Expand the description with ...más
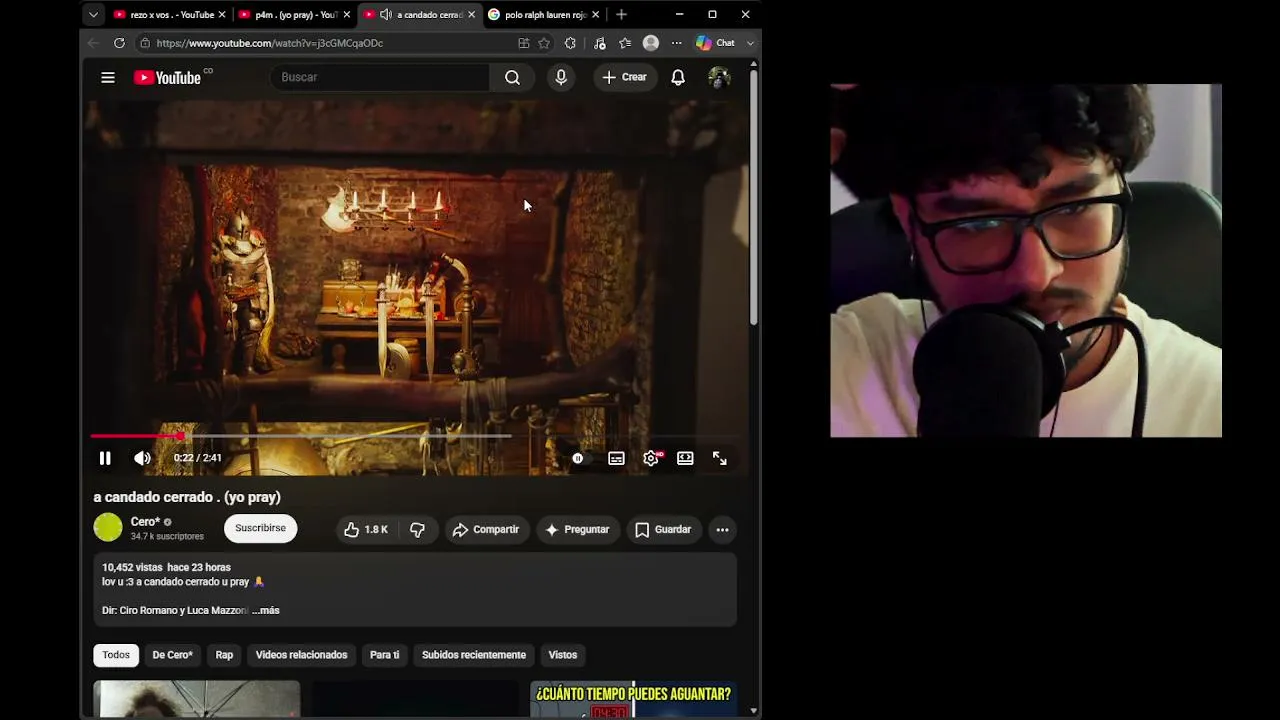 coord(266,610)
